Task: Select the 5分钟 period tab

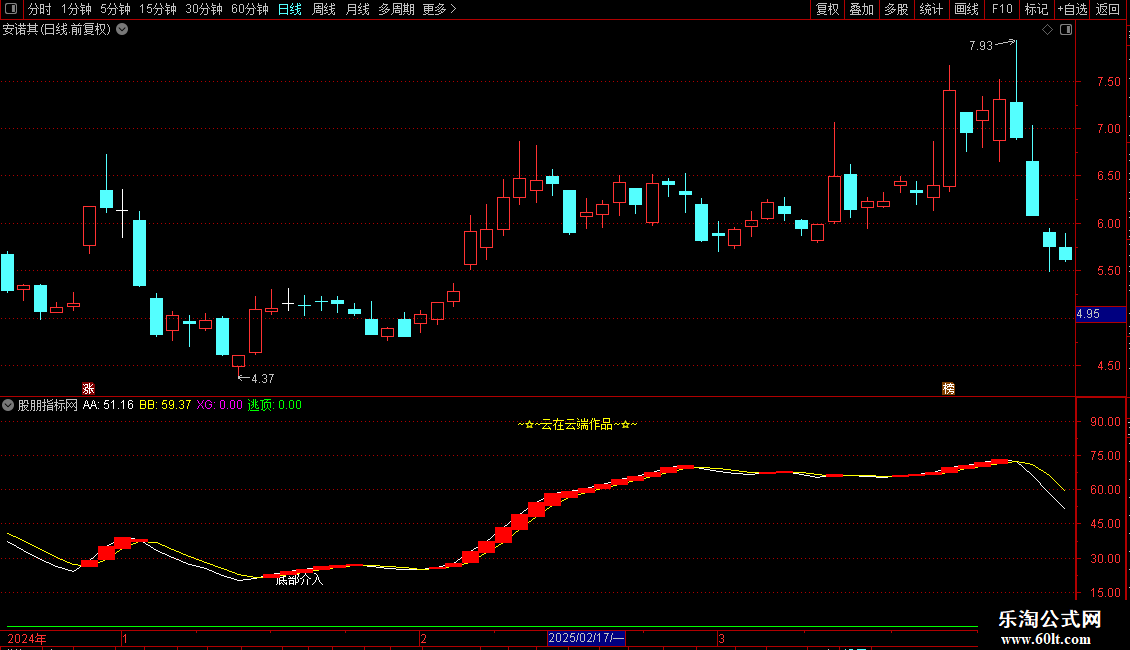Action: pos(115,9)
